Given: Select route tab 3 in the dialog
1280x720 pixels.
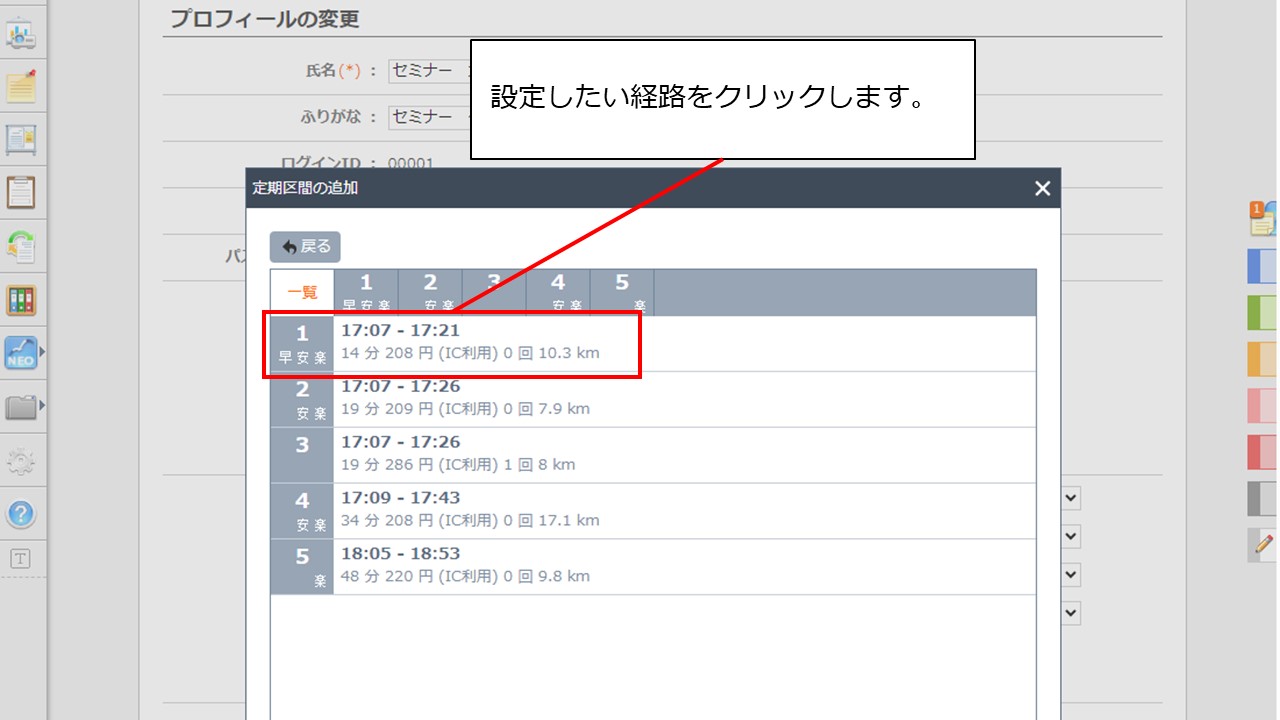Looking at the screenshot, I should tap(494, 289).
